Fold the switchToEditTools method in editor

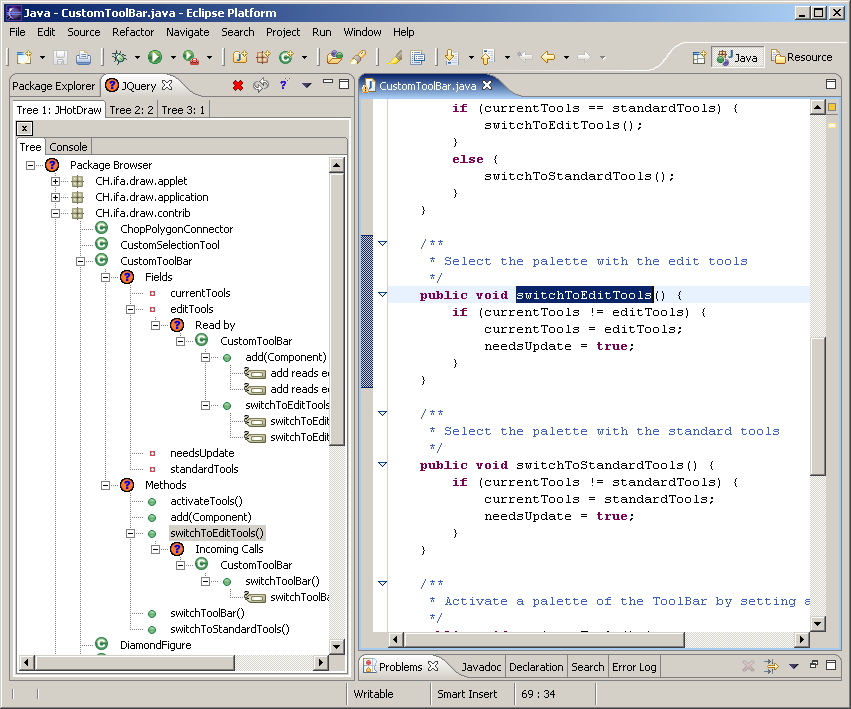coord(382,294)
